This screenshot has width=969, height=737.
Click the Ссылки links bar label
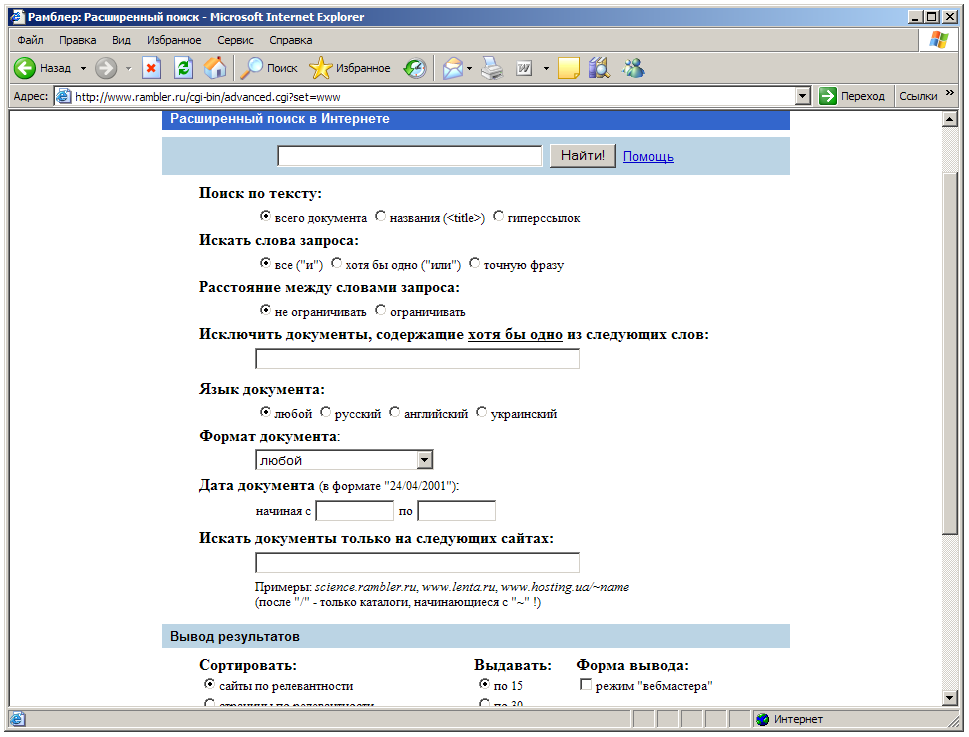918,96
